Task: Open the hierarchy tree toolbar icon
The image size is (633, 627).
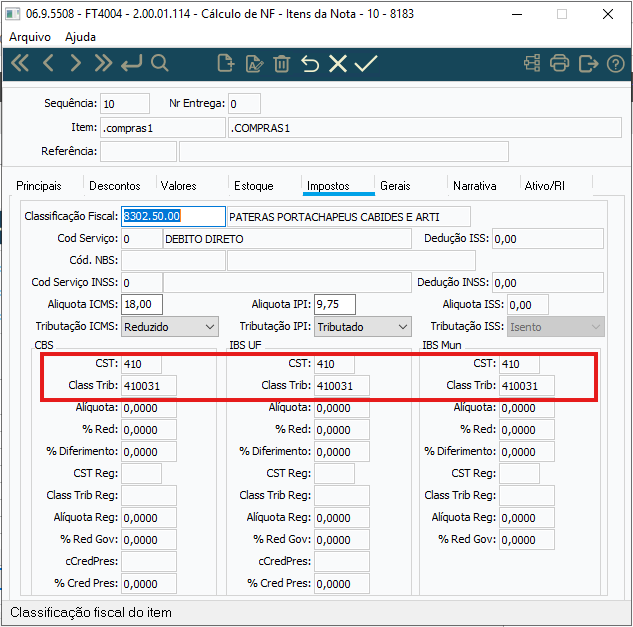Action: [532, 63]
